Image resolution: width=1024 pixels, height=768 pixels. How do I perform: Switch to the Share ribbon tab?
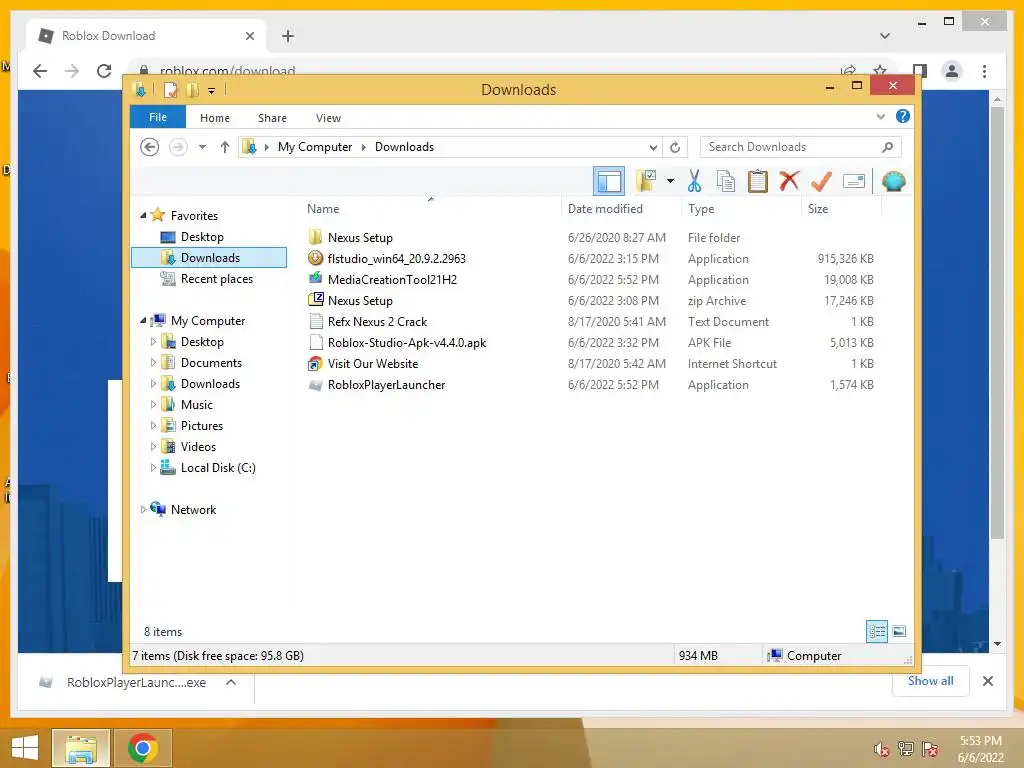tap(272, 118)
